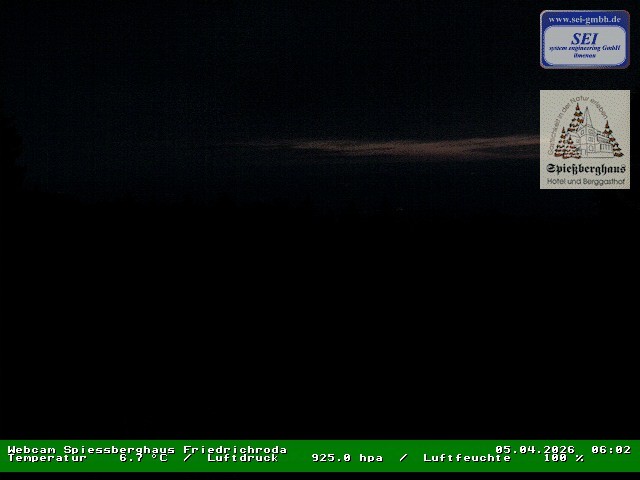Click the timestamp 06:02
640x480 pixels.
(611, 449)
